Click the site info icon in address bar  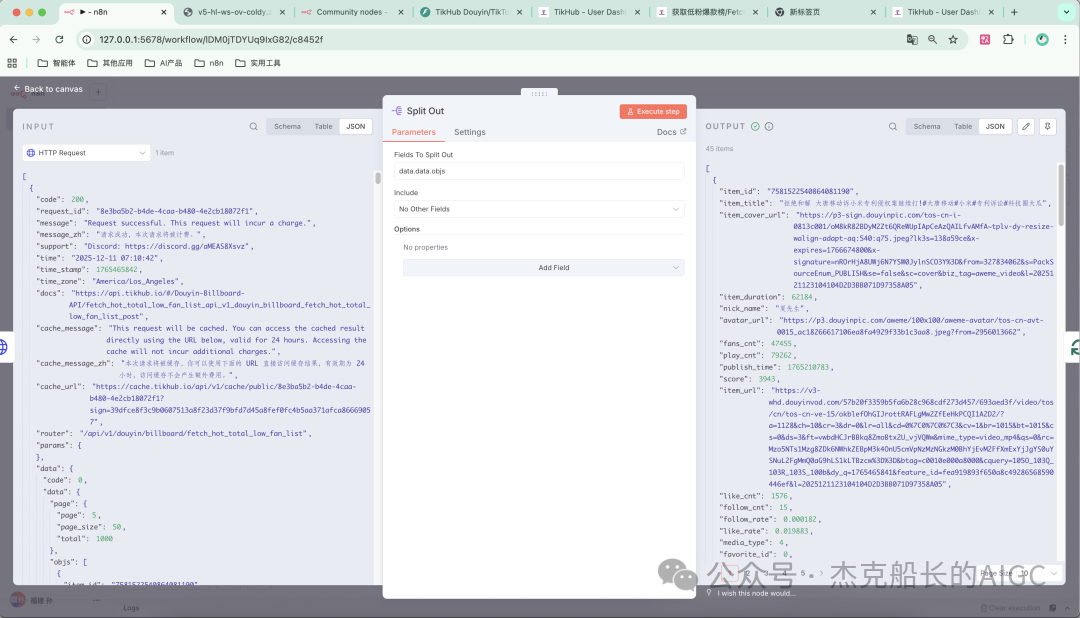pos(87,40)
